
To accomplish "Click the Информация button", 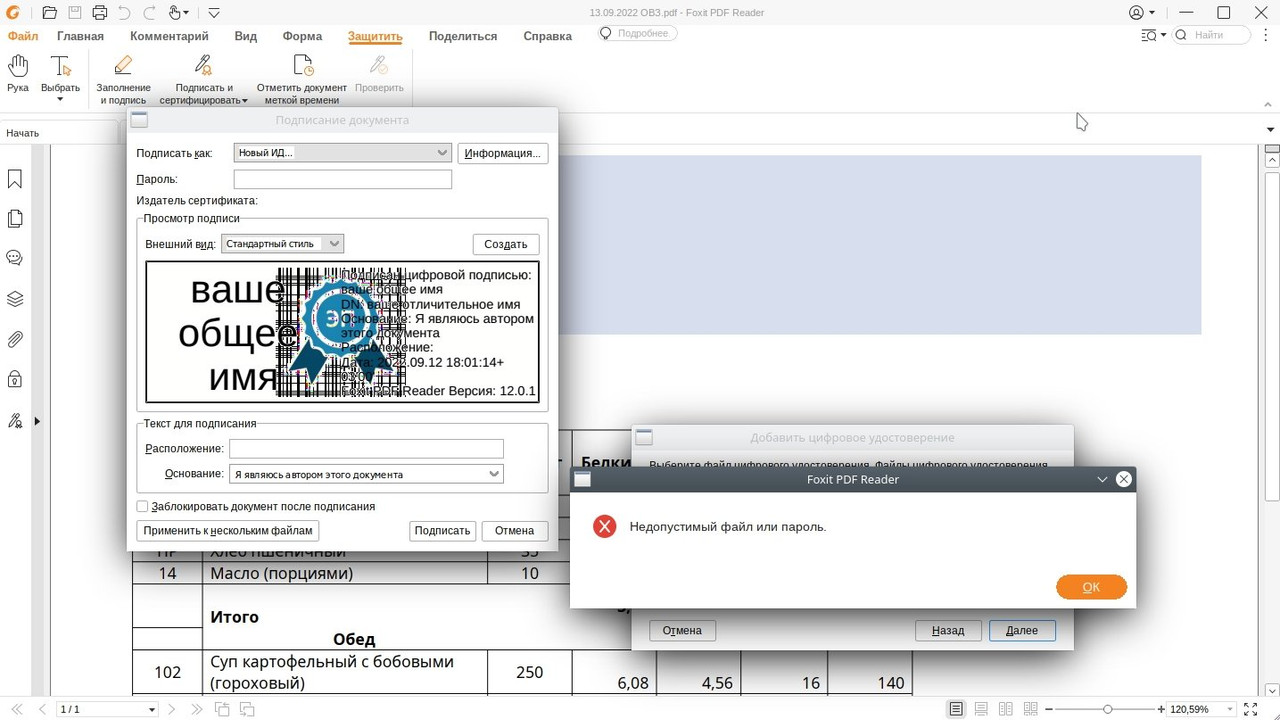I will click(502, 153).
